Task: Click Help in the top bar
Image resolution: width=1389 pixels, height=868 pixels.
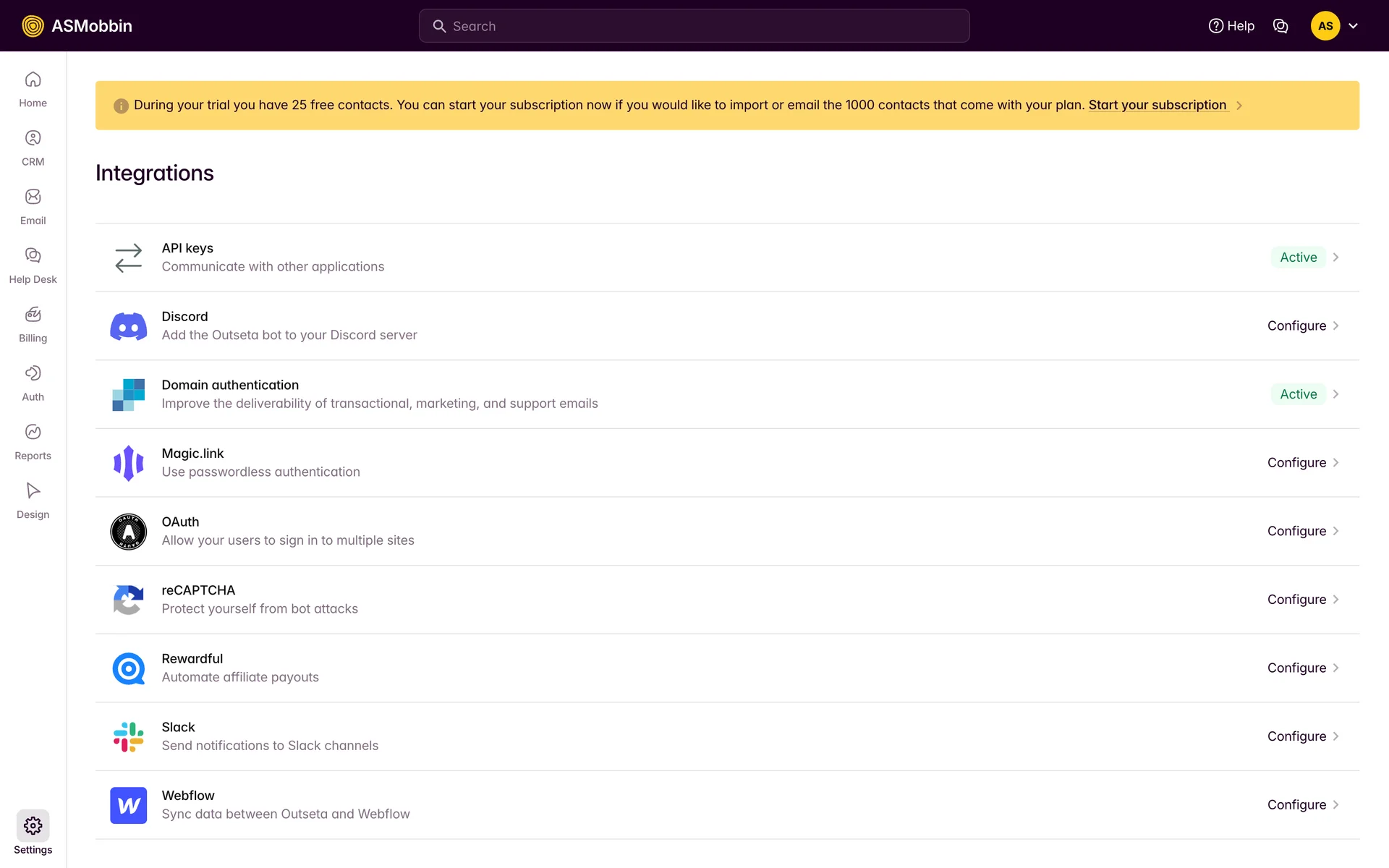Action: coord(1231,26)
